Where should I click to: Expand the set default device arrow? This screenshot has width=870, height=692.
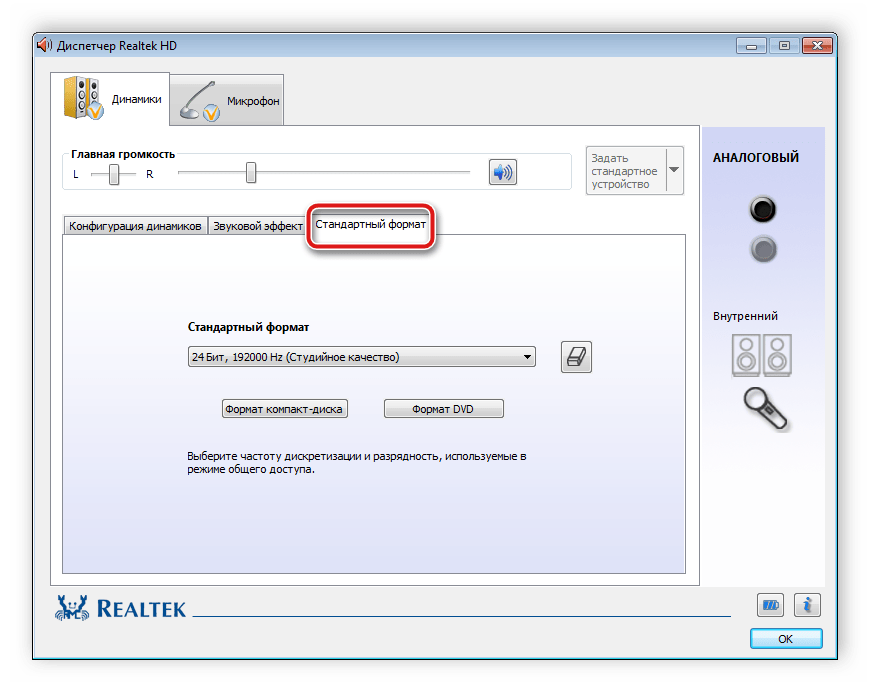click(674, 170)
